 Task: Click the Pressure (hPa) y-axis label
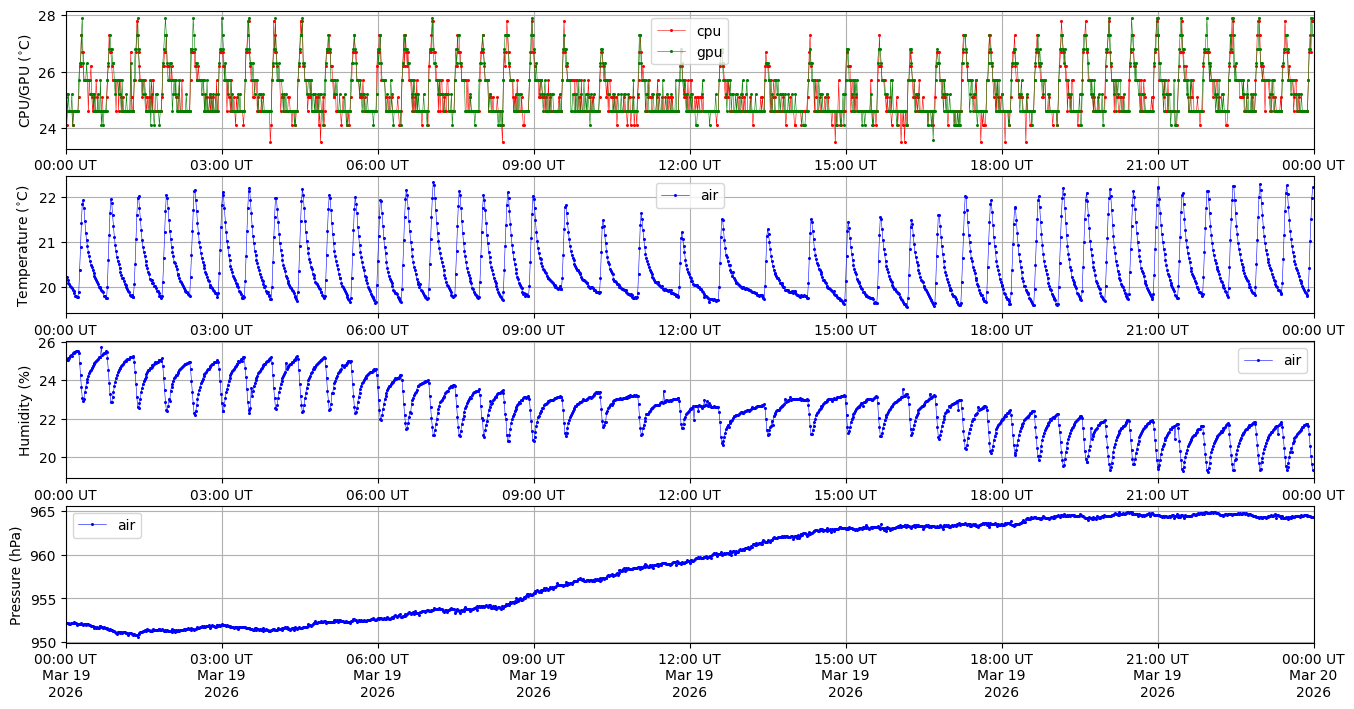15,574
